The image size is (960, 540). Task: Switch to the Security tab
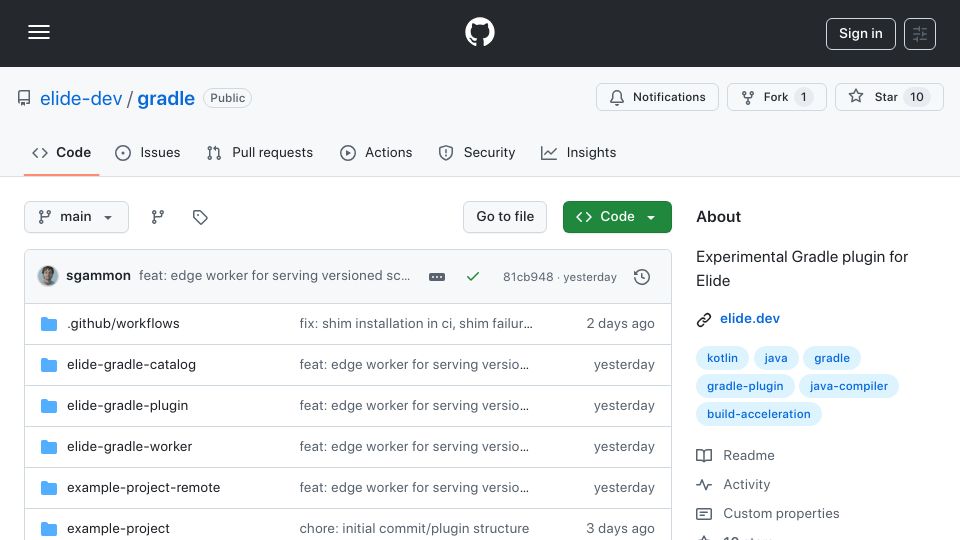477,152
